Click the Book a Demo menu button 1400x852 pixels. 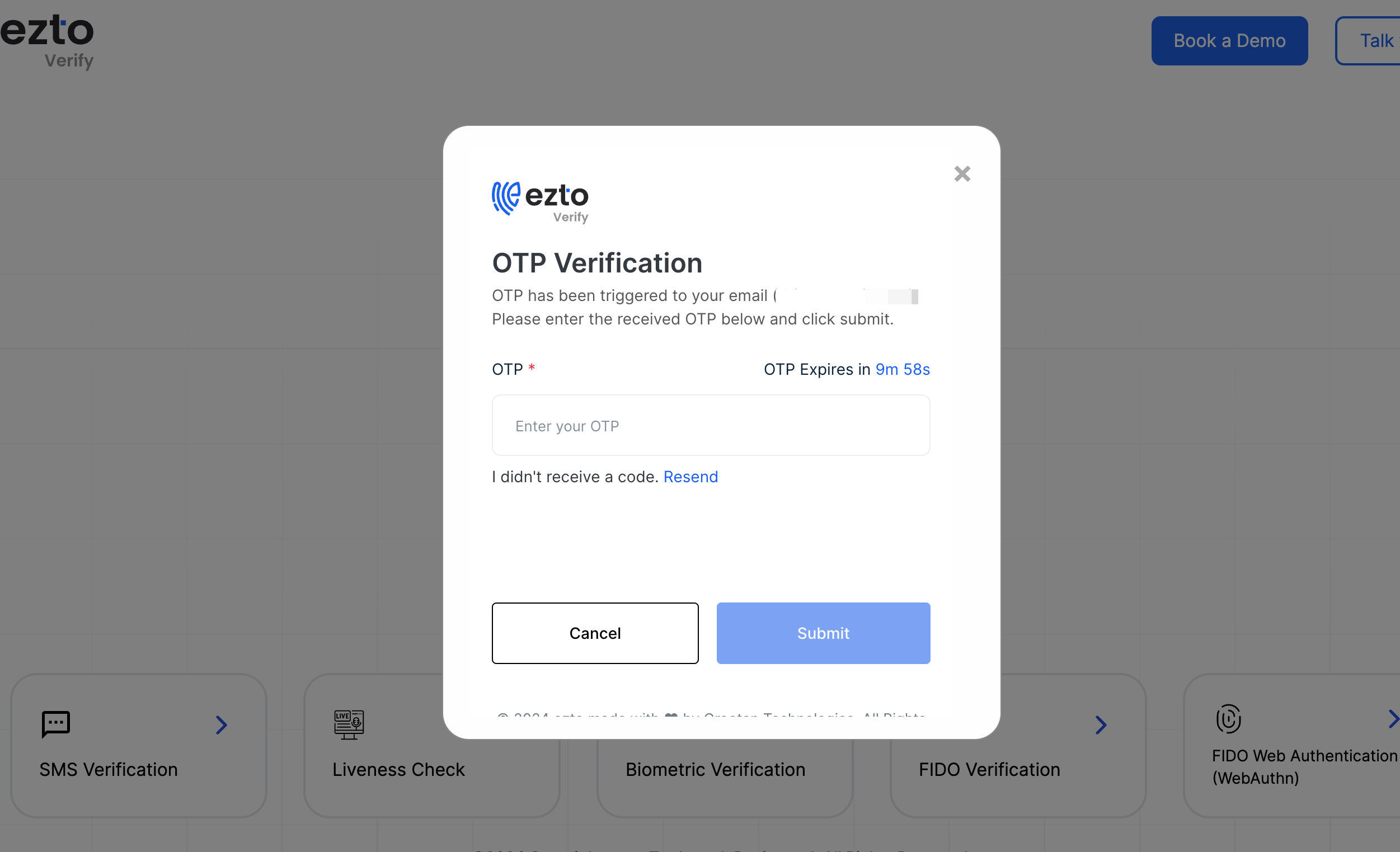(1229, 40)
